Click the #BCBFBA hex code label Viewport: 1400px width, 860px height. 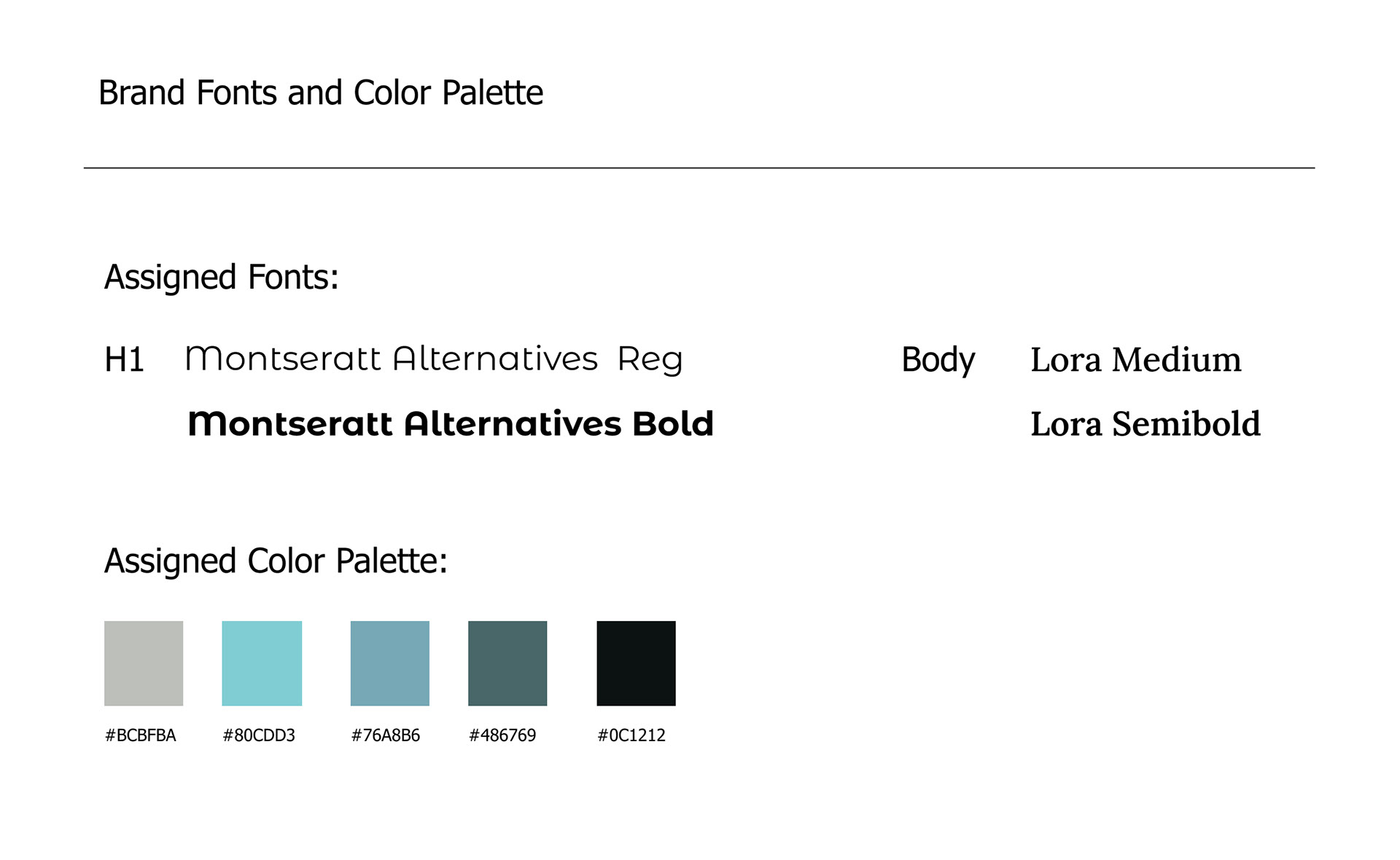coord(141,735)
